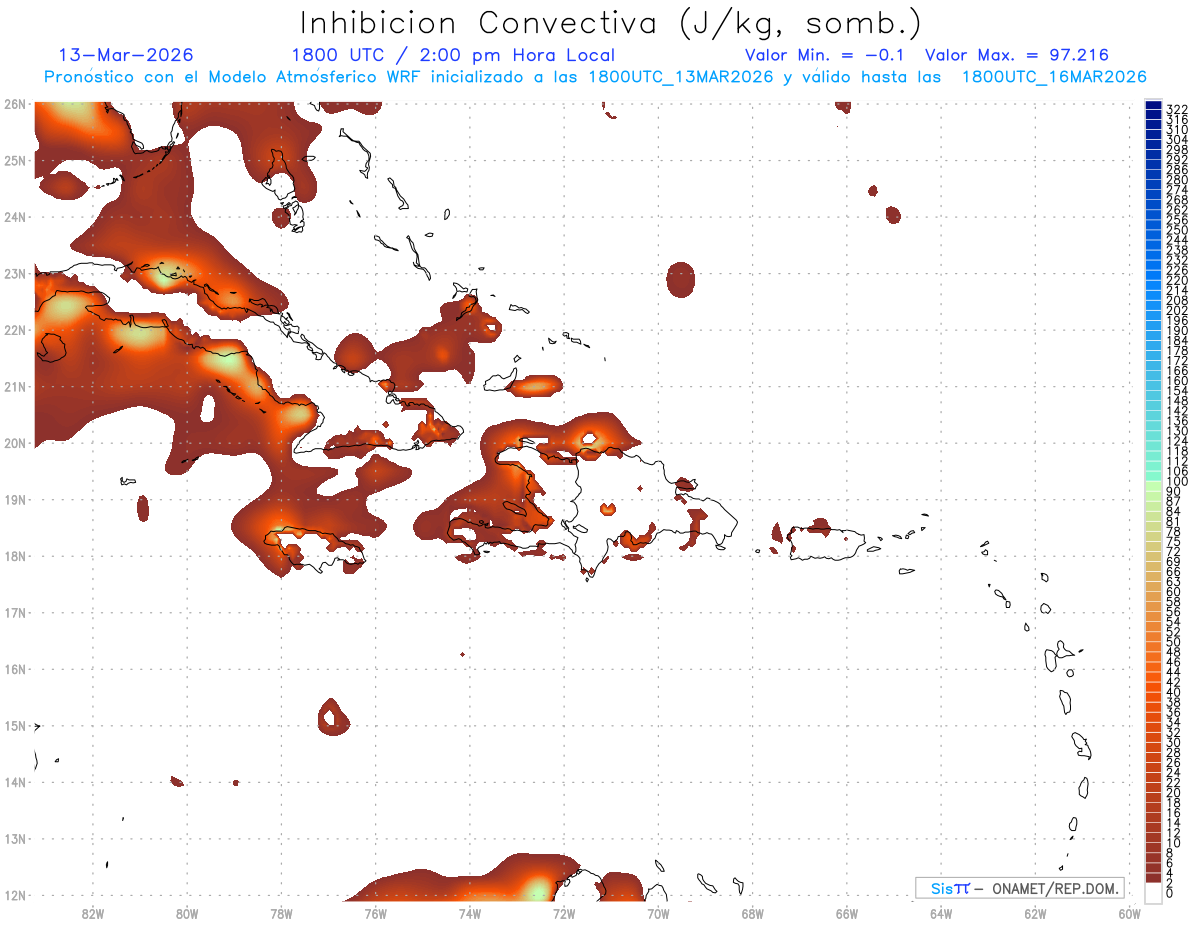Image resolution: width=1200 pixels, height=927 pixels.
Task: Click the 20N latitude label
Action: point(14,443)
